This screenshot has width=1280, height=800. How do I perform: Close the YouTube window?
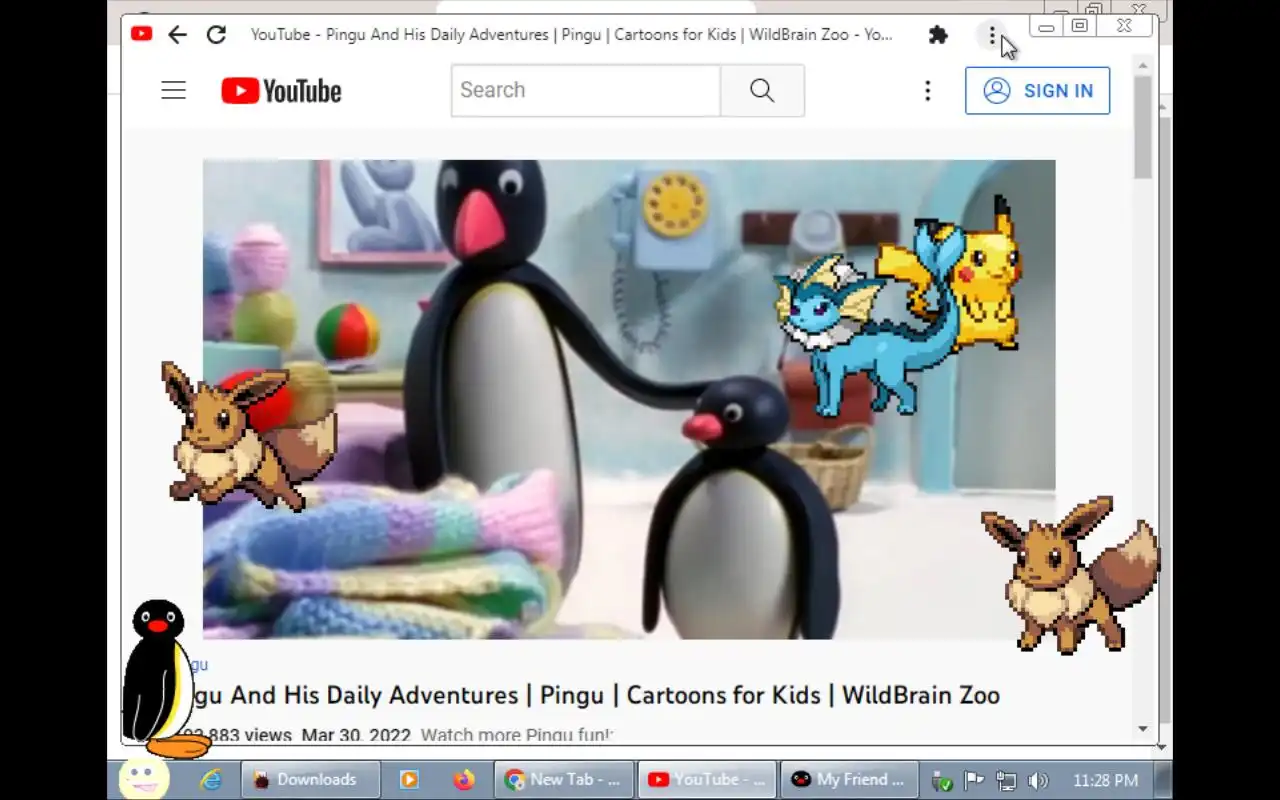click(x=1125, y=26)
